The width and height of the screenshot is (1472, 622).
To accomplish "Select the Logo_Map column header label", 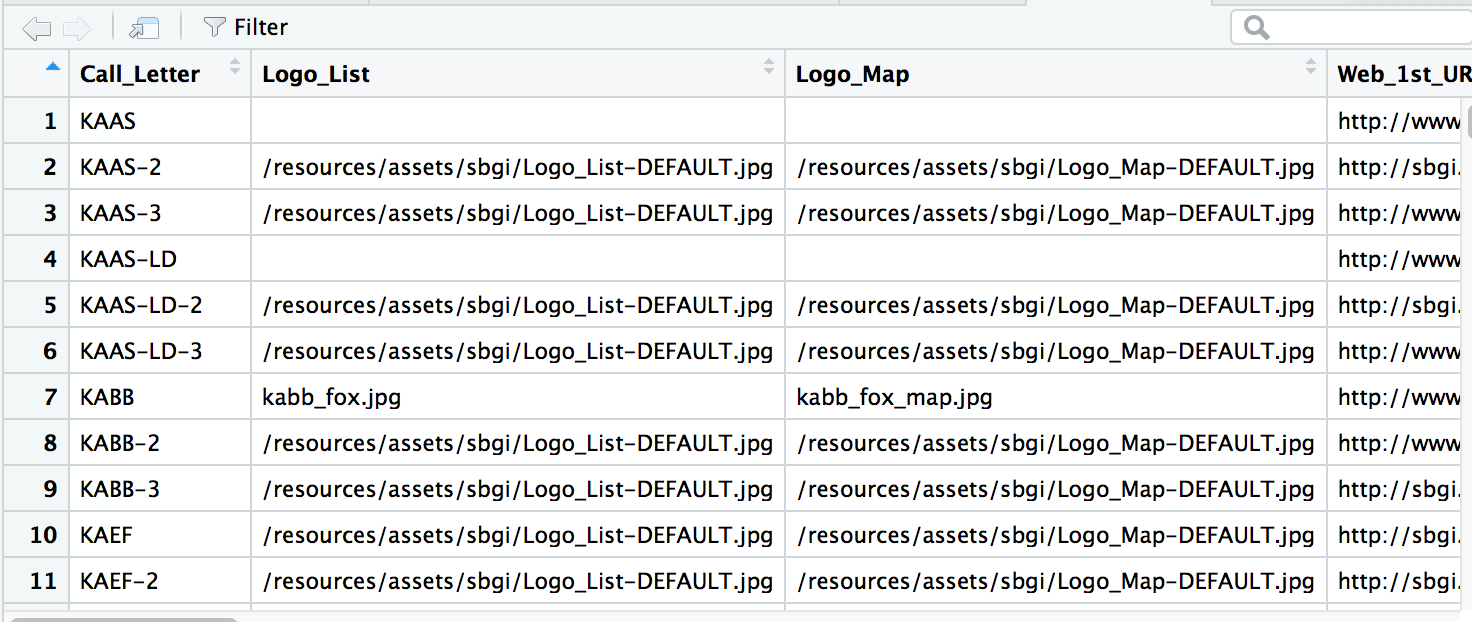I will tap(852, 74).
